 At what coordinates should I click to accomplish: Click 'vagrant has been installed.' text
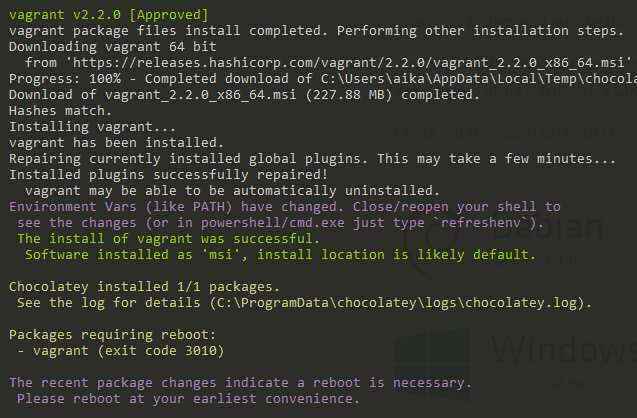pos(116,143)
